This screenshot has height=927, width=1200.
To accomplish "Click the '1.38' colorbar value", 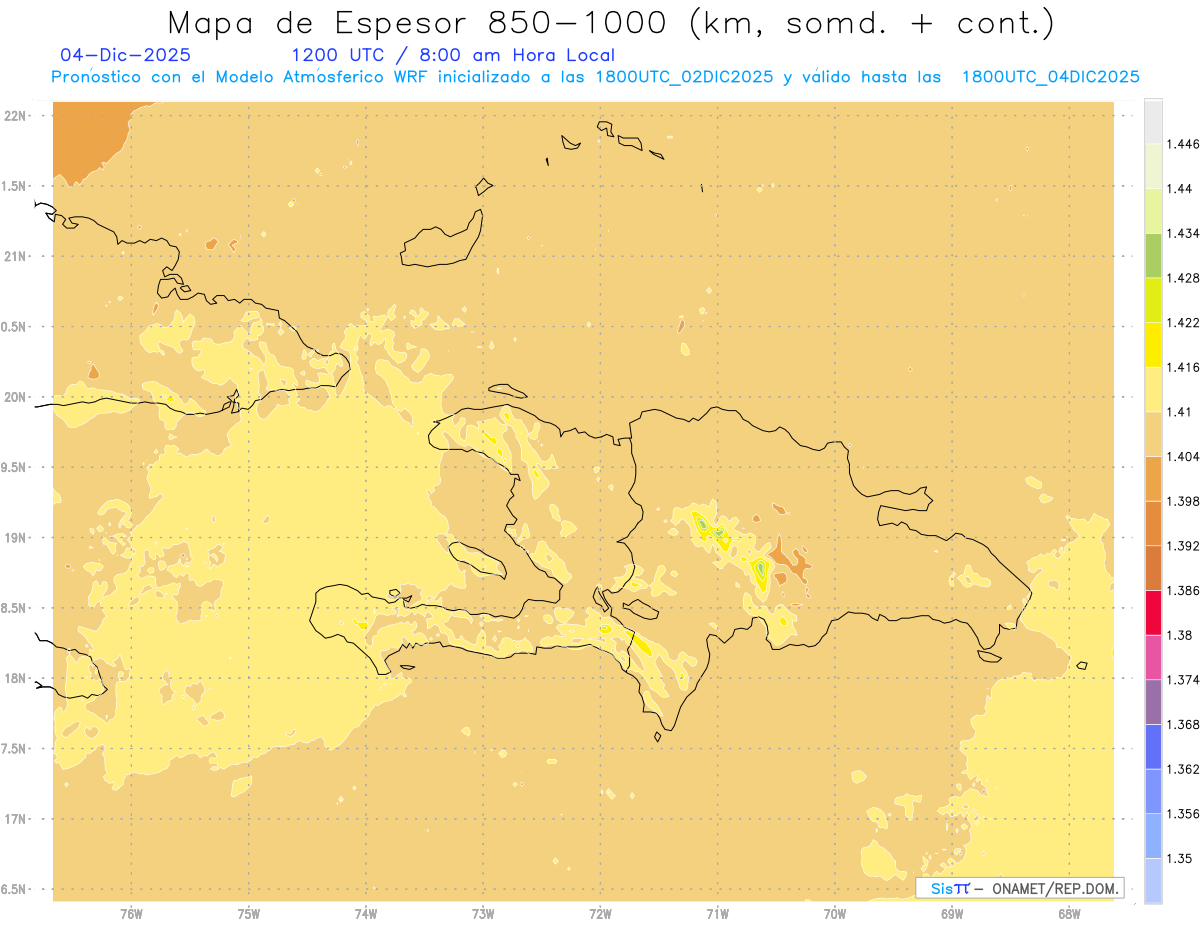I will [1179, 635].
